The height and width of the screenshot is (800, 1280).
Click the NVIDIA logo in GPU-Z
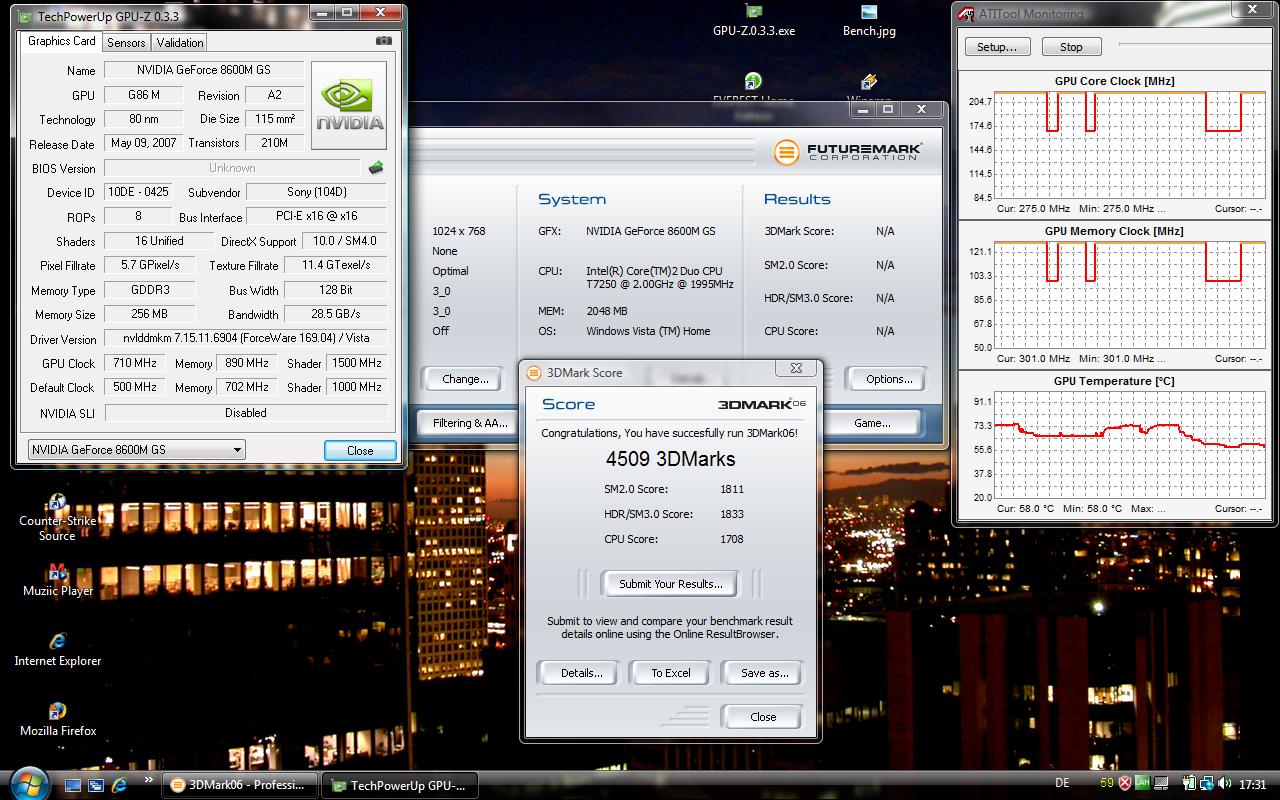click(x=349, y=106)
